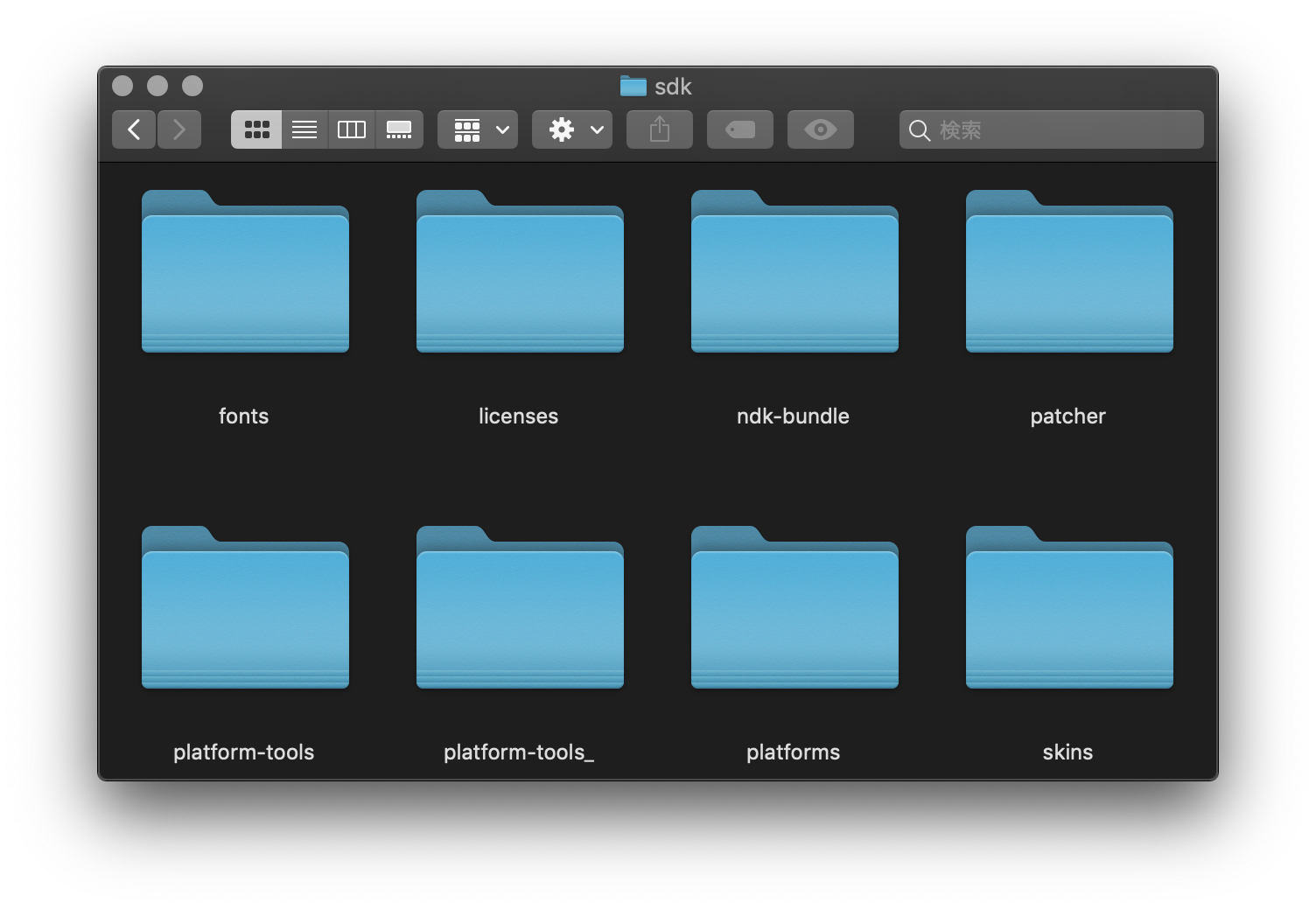Screen dimensions: 1316x910
Task: Click the Share button
Action: click(x=660, y=129)
